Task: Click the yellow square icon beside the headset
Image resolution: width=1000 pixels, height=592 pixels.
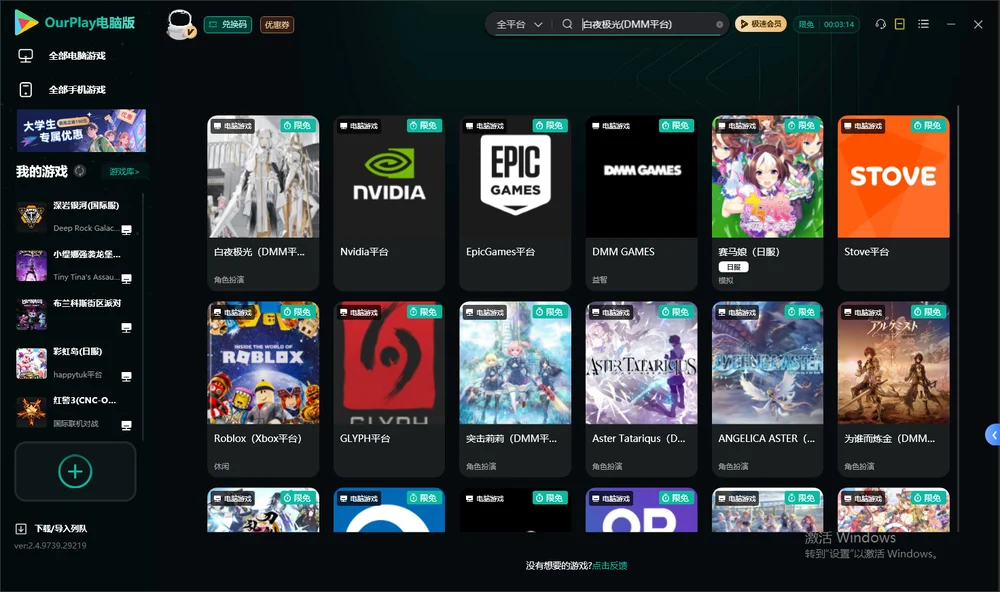Action: [x=900, y=24]
